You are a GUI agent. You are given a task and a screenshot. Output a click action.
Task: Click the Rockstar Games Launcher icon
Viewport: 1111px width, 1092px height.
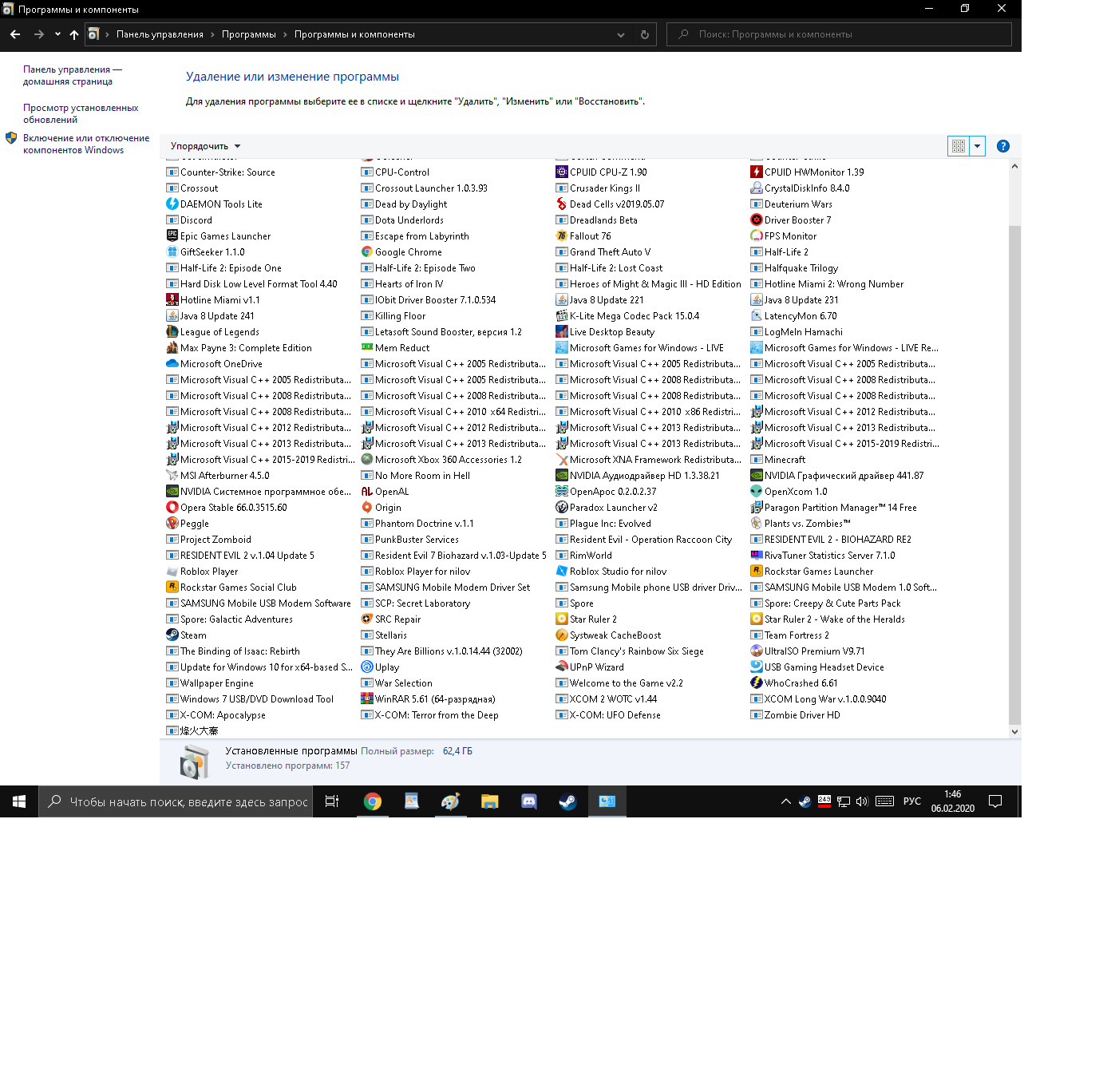(756, 572)
